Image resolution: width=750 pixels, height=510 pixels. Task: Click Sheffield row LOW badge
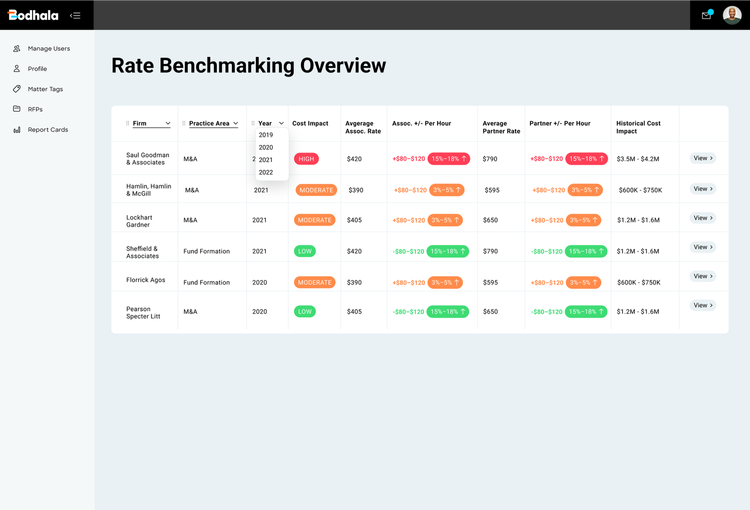pyautogui.click(x=305, y=251)
